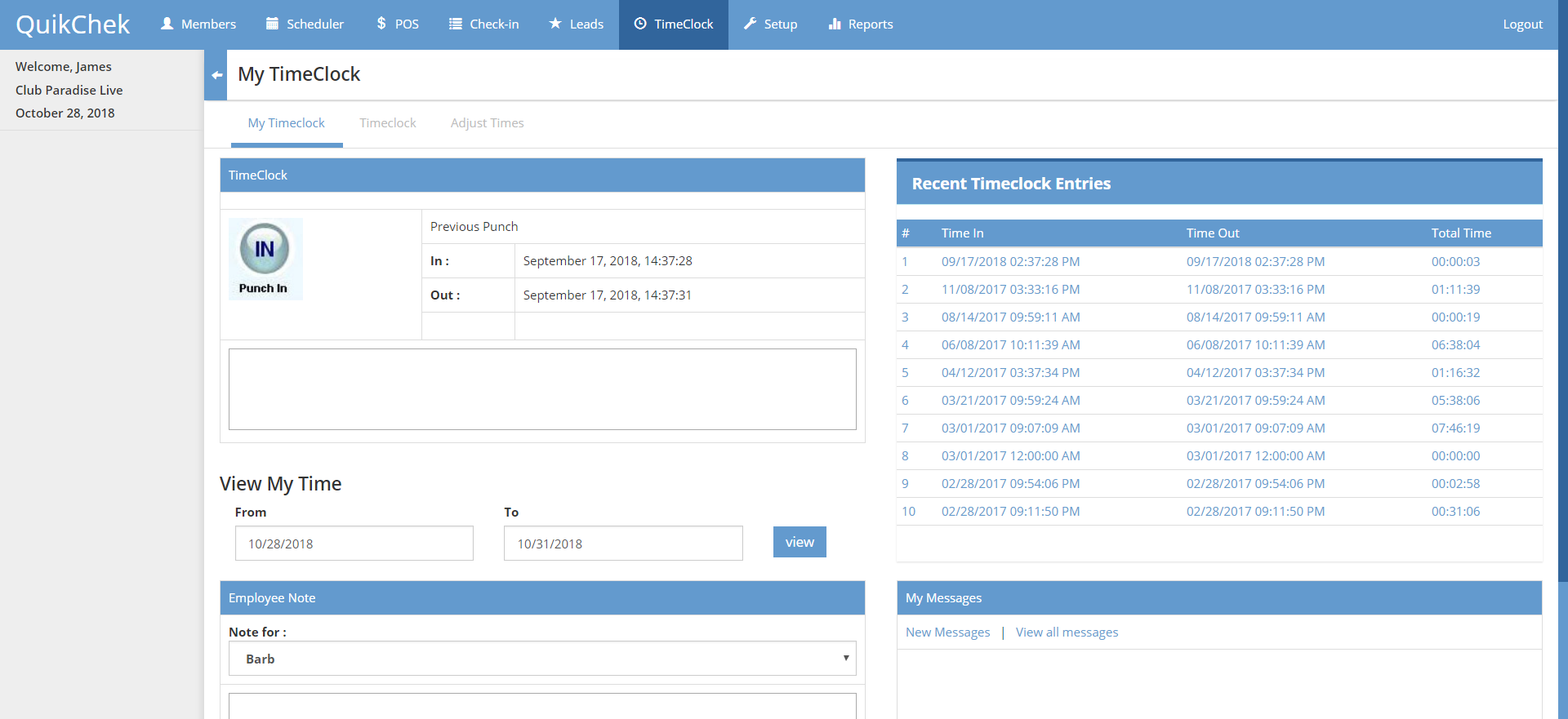
Task: Switch to the Adjust Times tab
Action: [487, 123]
